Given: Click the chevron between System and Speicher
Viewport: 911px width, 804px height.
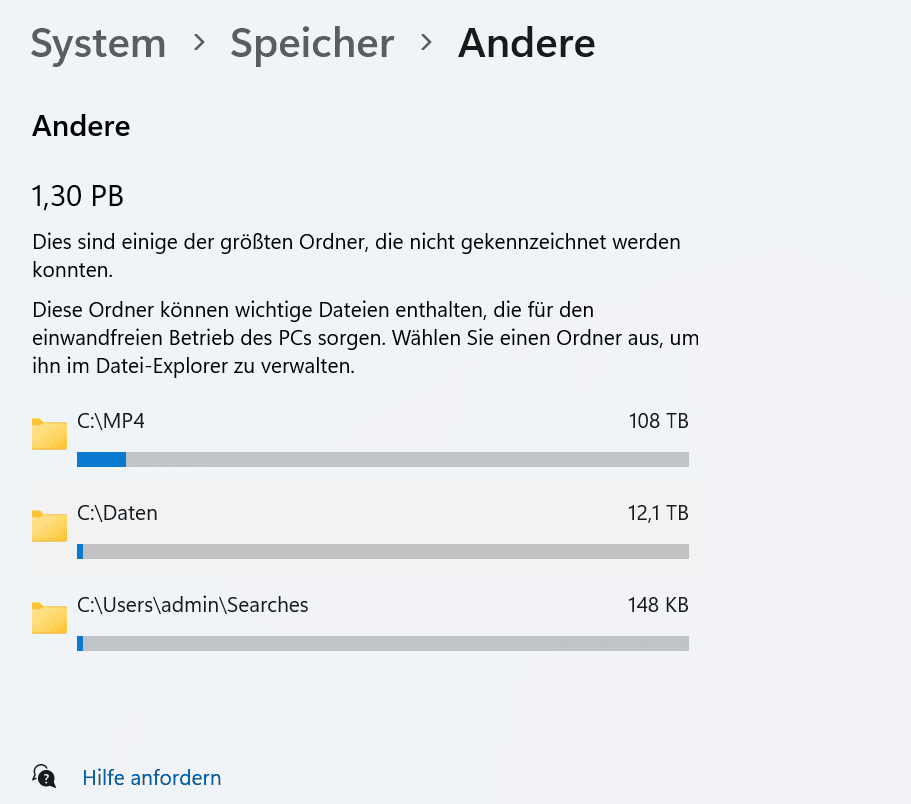Looking at the screenshot, I should [x=198, y=43].
